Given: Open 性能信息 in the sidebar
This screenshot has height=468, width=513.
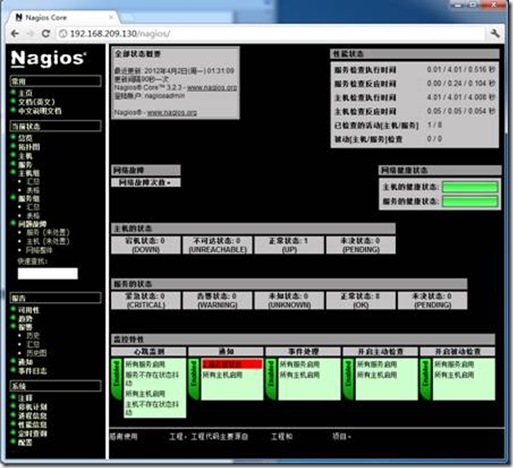Looking at the screenshot, I should pyautogui.click(x=33, y=424).
